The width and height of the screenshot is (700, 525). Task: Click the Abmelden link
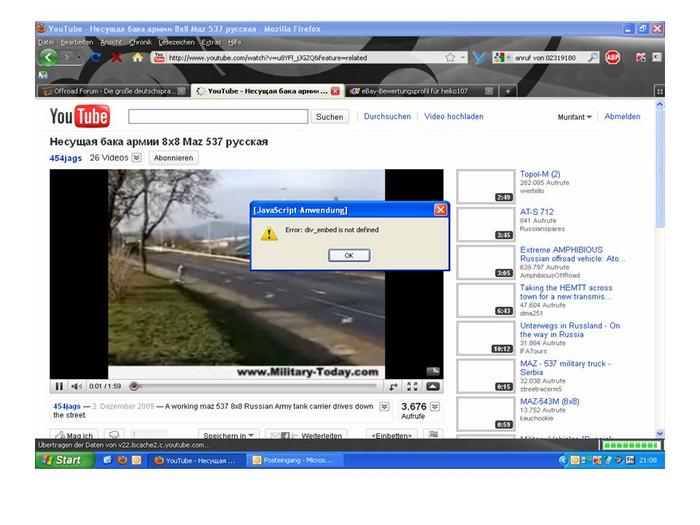(622, 117)
